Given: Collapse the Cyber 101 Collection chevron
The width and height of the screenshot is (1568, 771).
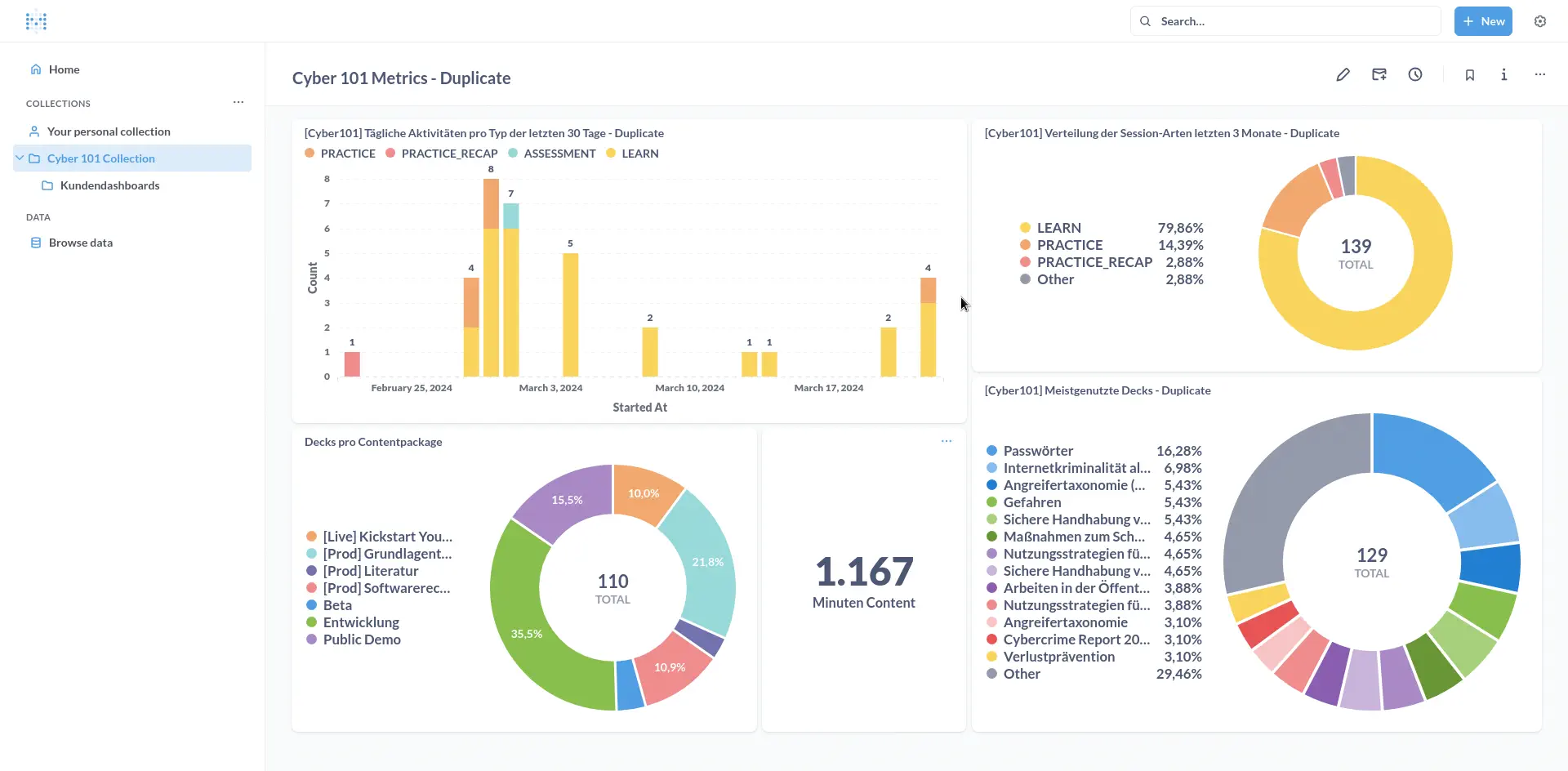Looking at the screenshot, I should pos(20,158).
